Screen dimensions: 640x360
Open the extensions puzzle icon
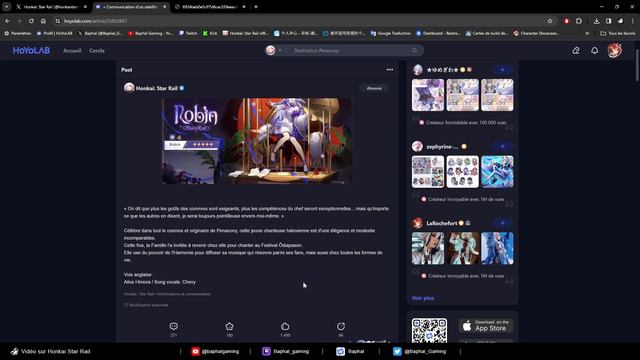[x=579, y=21]
